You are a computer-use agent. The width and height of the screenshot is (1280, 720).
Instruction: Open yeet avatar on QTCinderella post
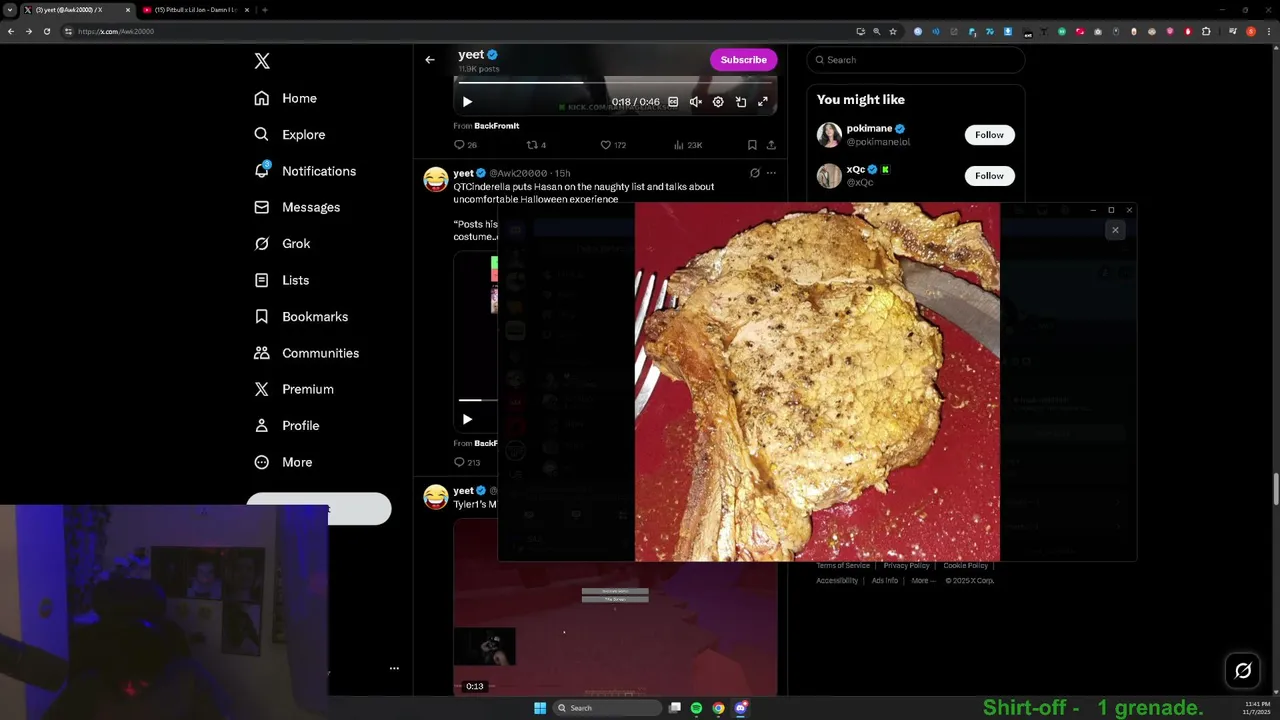[436, 180]
